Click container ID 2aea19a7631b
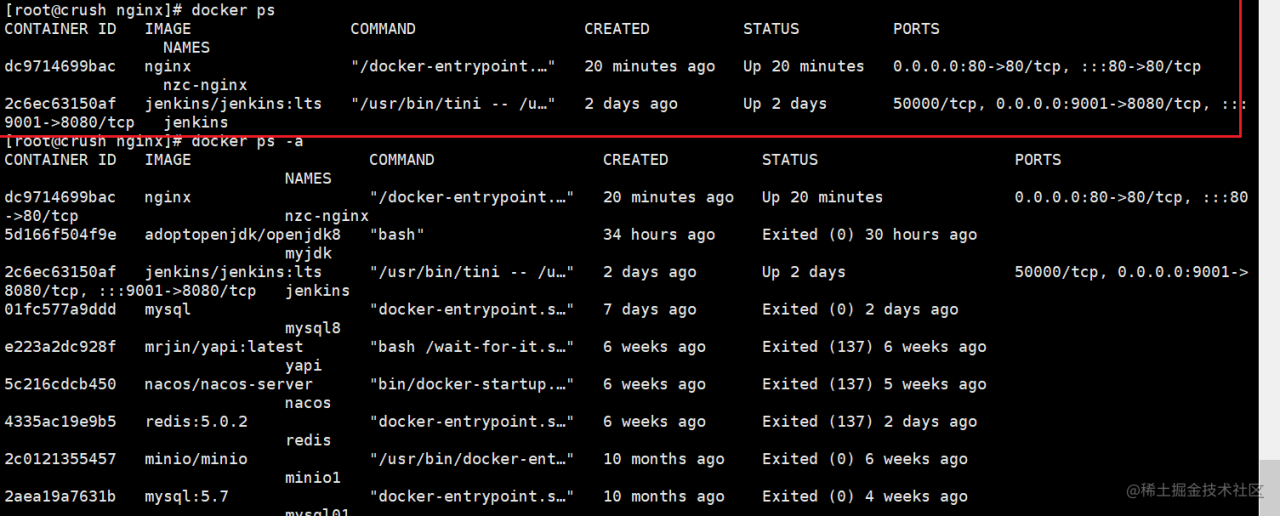This screenshot has height=516, width=1280. 60,496
